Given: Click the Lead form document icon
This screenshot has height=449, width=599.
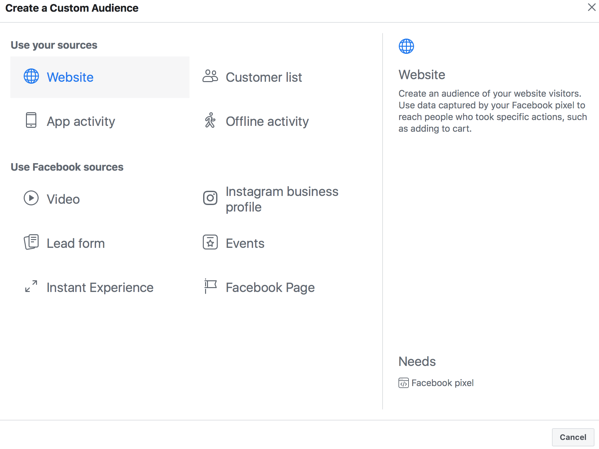Looking at the screenshot, I should [31, 242].
